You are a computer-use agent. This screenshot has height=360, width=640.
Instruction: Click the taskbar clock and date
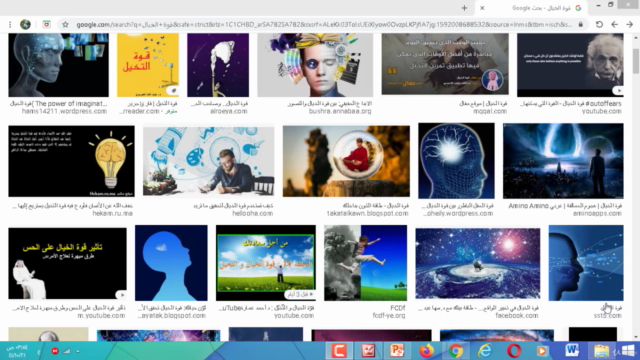17,351
